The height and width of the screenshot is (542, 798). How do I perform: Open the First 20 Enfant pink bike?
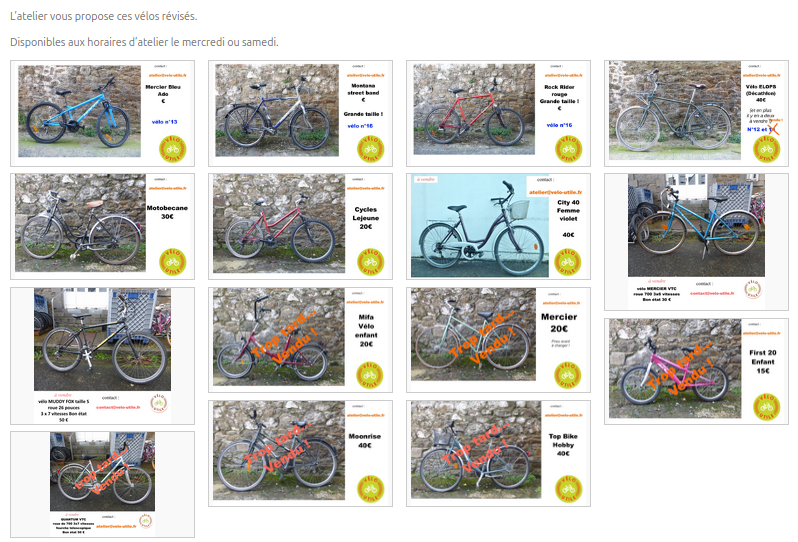tap(696, 371)
